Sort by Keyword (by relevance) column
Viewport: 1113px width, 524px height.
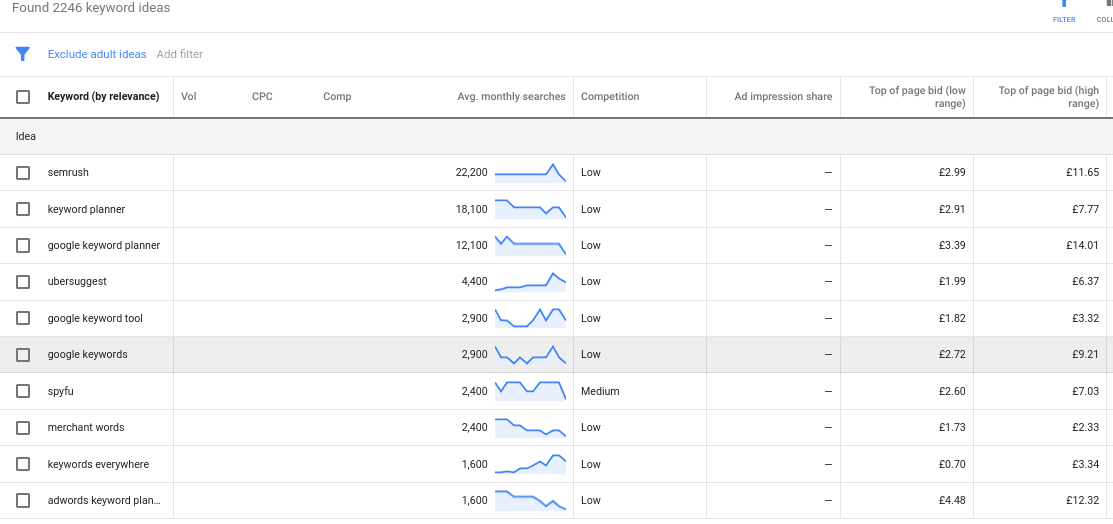[x=103, y=97]
